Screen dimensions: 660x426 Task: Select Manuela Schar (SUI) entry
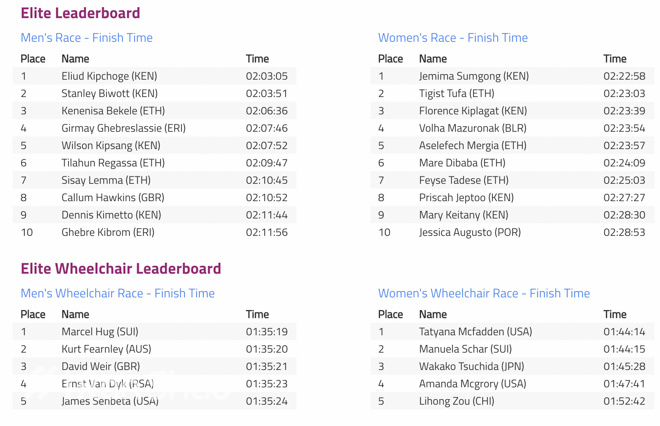(465, 349)
